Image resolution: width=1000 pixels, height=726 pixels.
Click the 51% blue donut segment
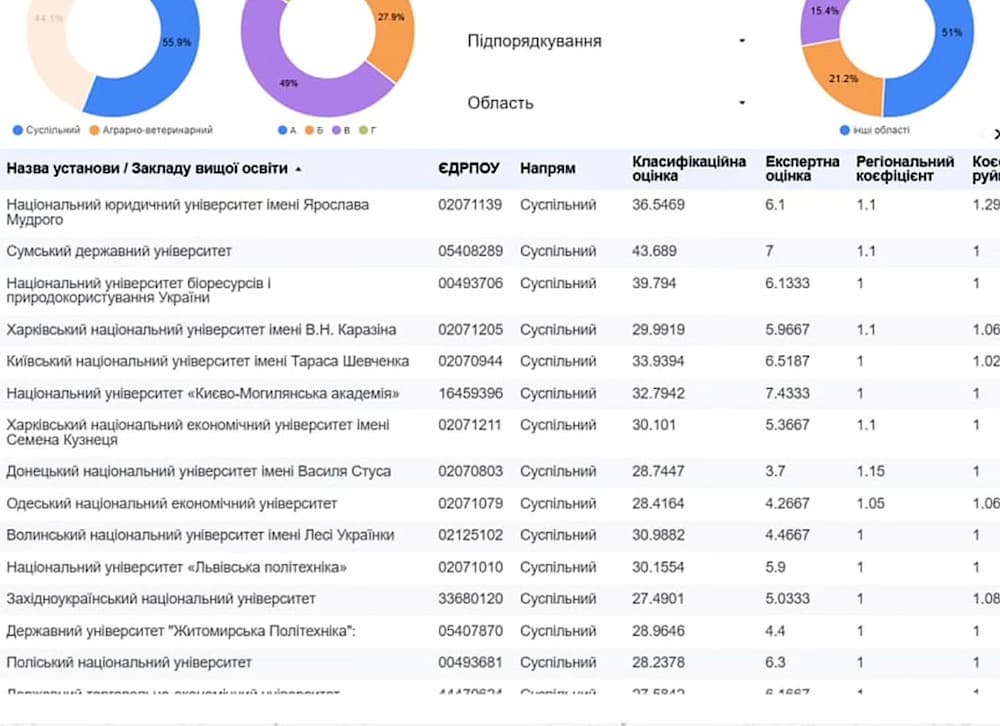tap(952, 33)
